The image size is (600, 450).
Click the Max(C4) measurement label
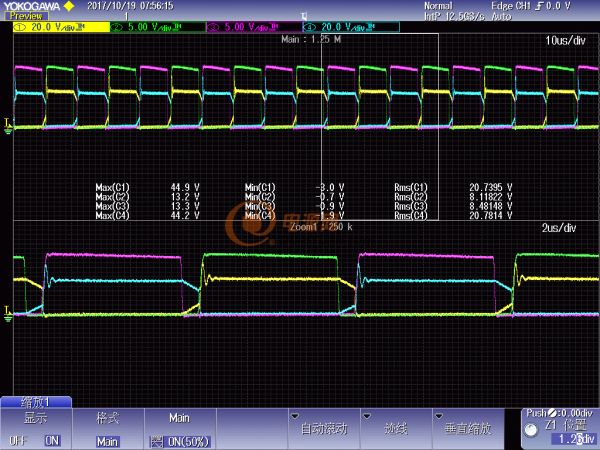tap(112, 215)
